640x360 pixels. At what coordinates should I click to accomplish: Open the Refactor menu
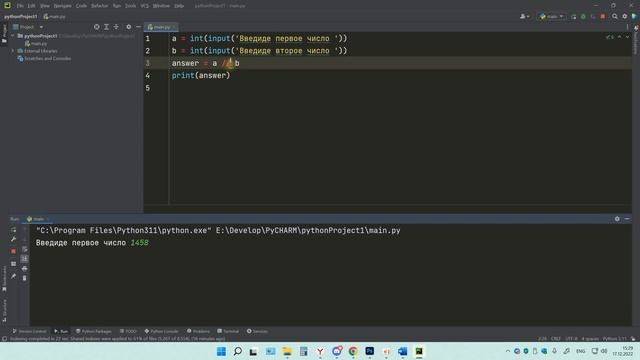click(100, 6)
